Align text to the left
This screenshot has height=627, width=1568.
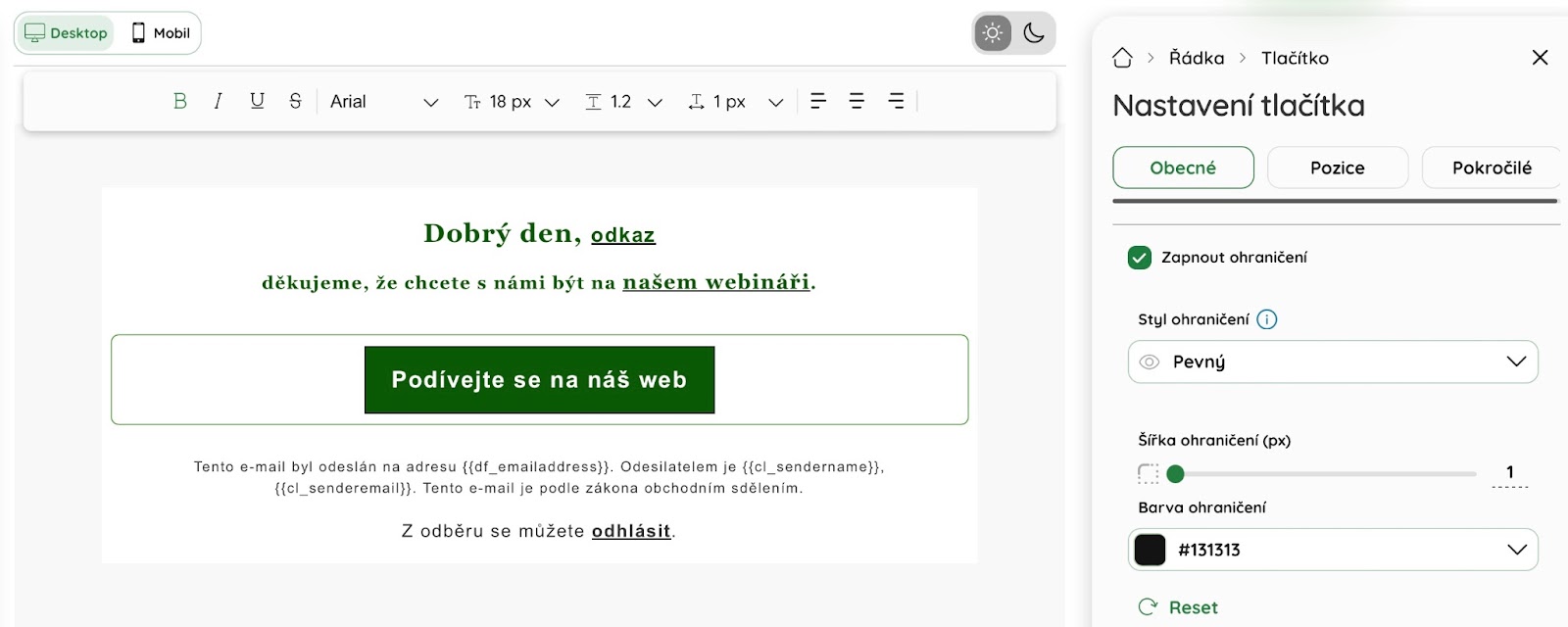tap(818, 101)
